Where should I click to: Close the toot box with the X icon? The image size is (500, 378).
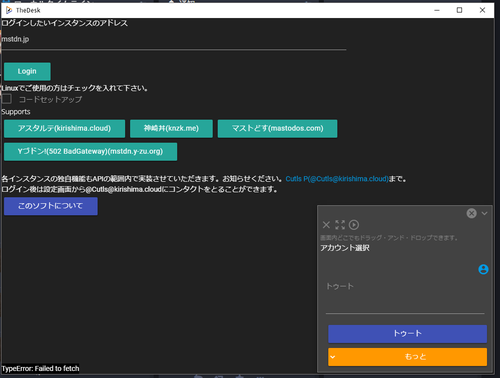pyautogui.click(x=326, y=225)
